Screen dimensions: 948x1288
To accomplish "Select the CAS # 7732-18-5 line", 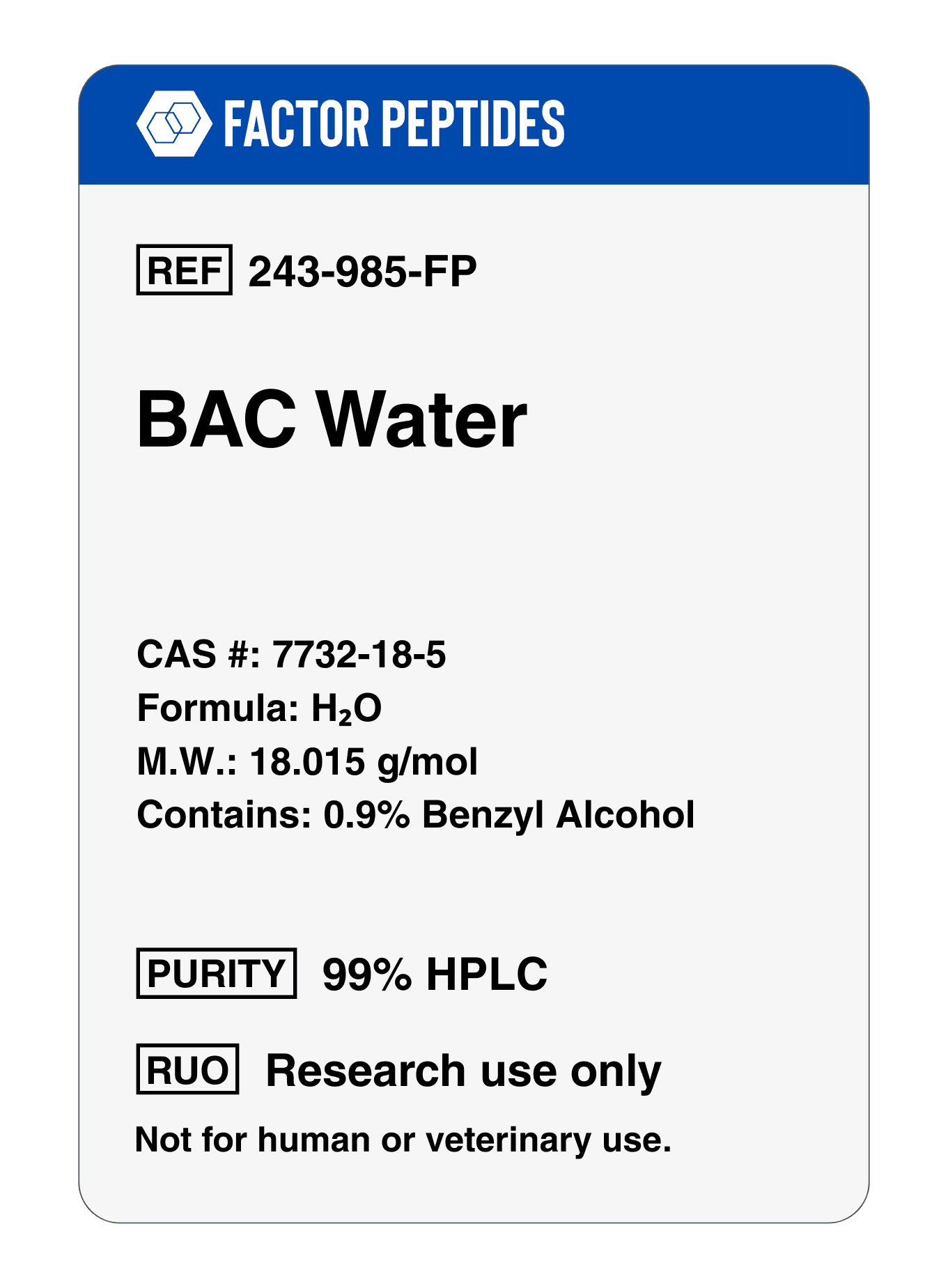I will click(x=291, y=654).
